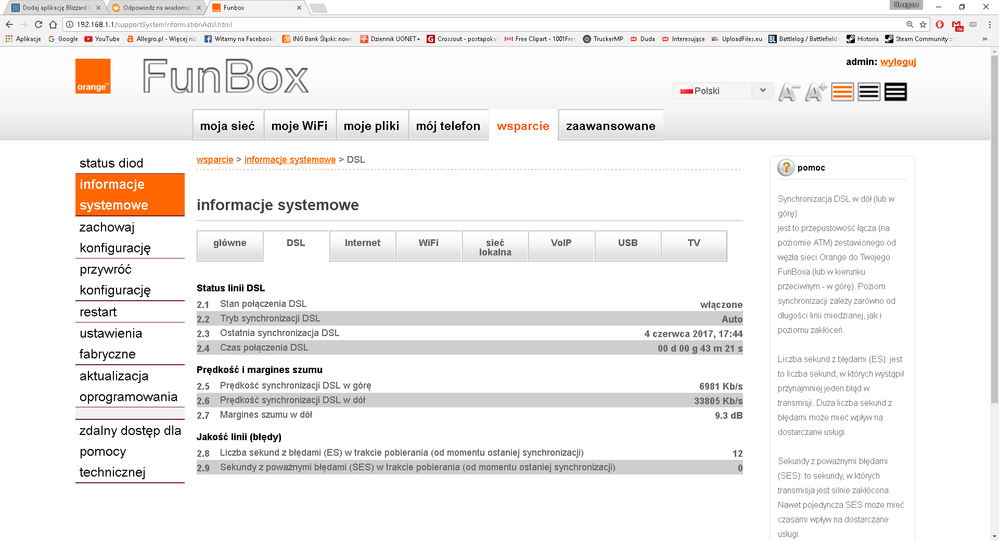
Task: Open aktualizacja oprogramowania in sidebar
Action: click(x=130, y=386)
